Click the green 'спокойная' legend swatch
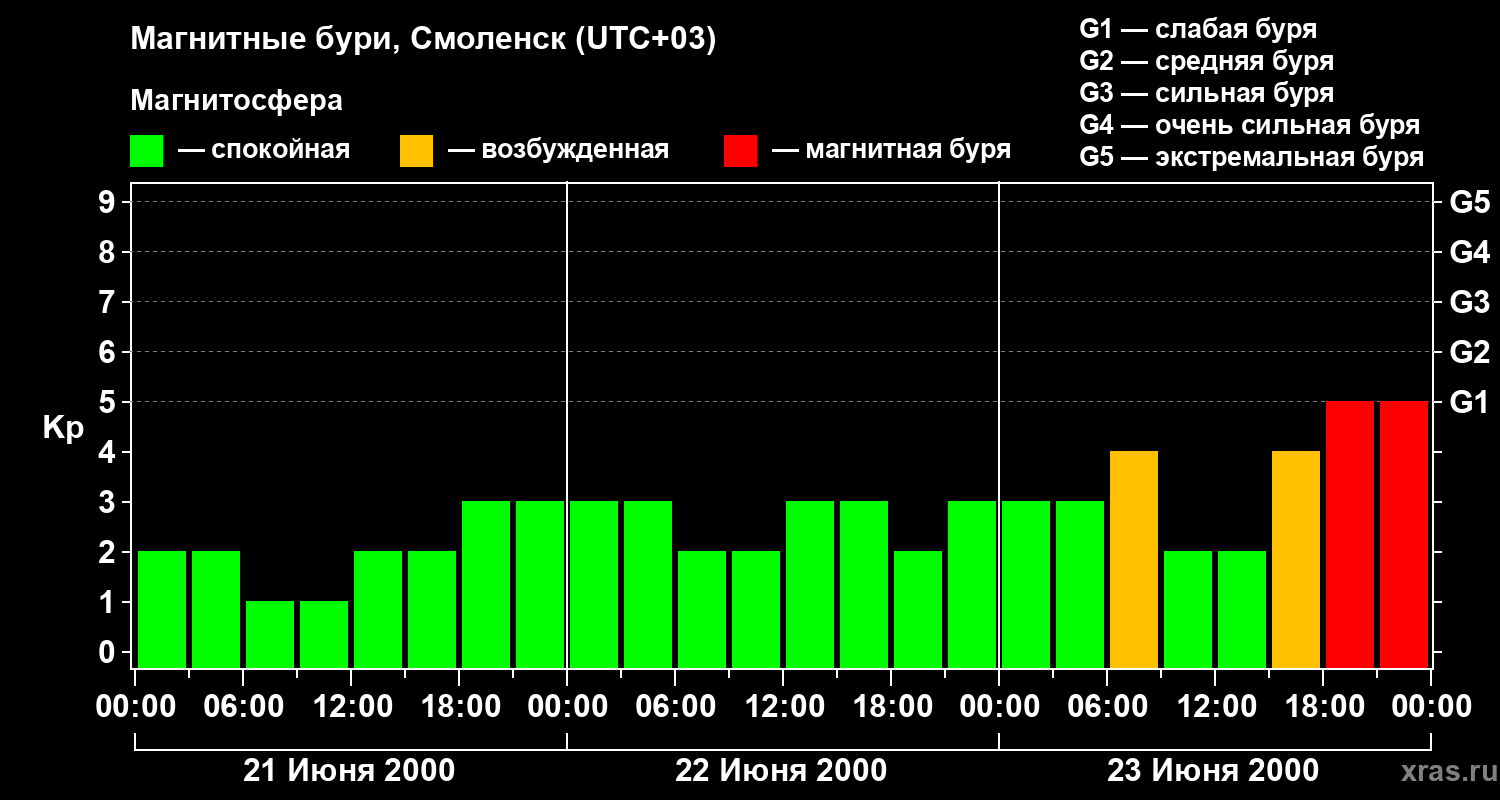Screen dimensions: 1500x800 pyautogui.click(x=146, y=151)
